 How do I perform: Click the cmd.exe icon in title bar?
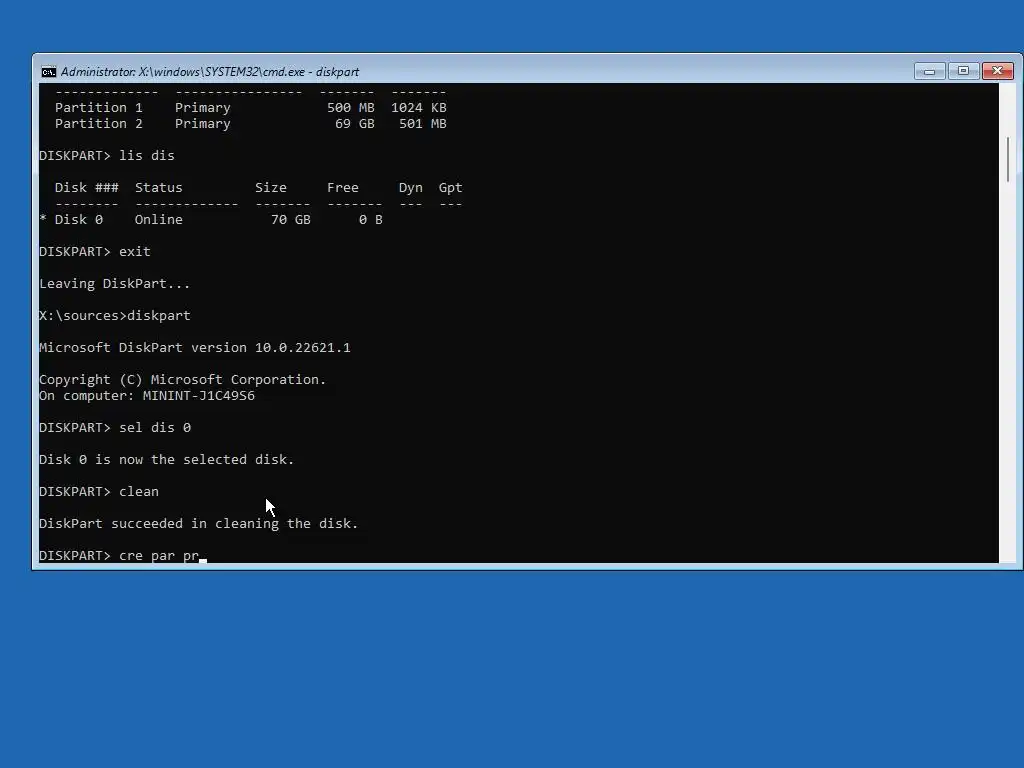(48, 72)
